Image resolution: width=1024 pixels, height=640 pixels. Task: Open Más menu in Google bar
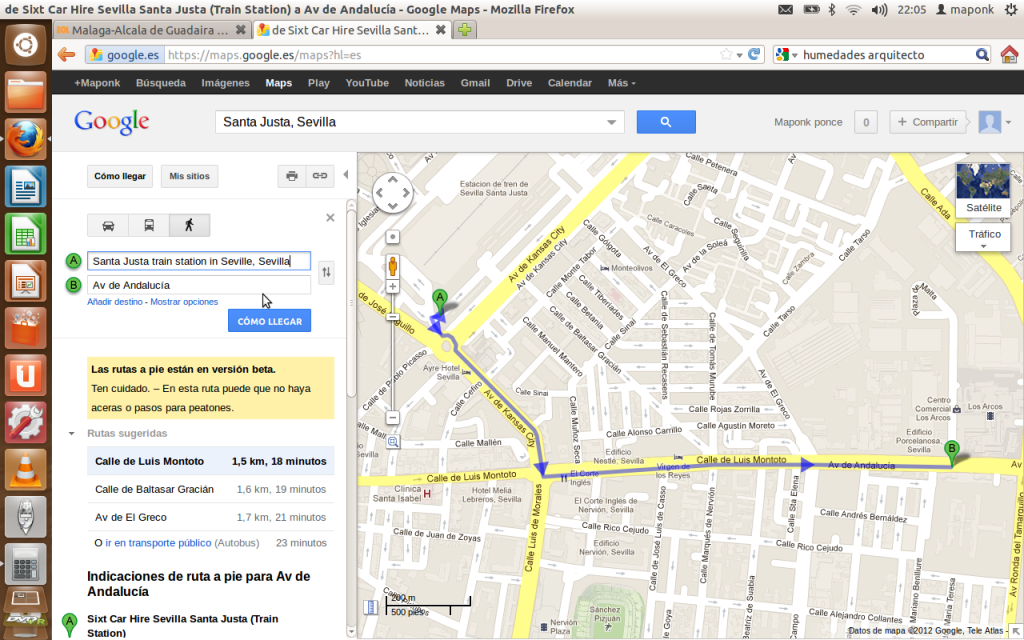[x=621, y=83]
